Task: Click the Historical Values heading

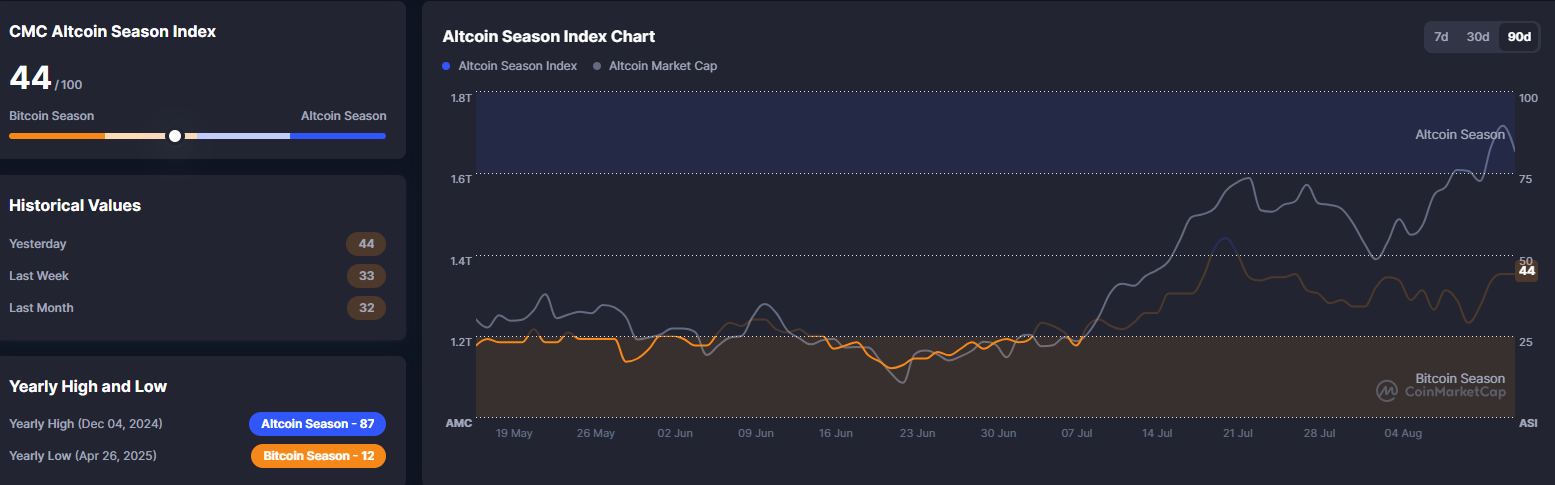Action: coord(75,205)
